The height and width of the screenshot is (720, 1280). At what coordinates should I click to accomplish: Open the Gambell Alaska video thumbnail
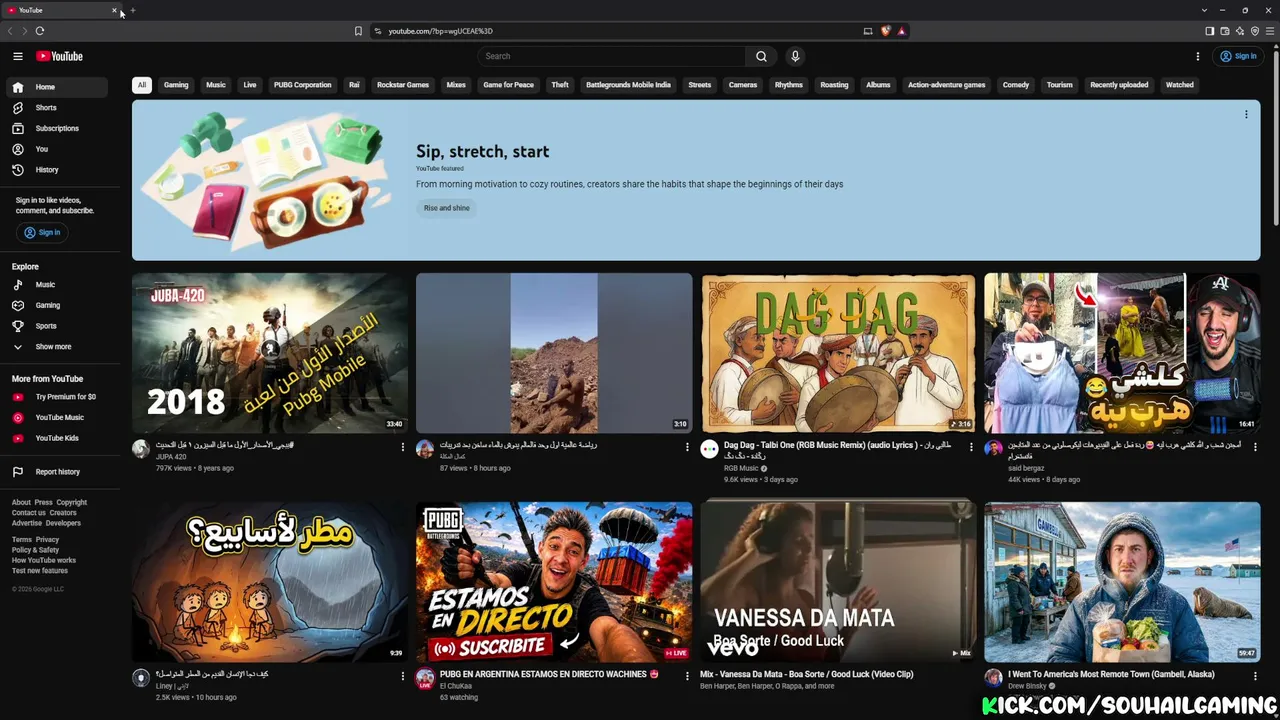(x=1122, y=582)
